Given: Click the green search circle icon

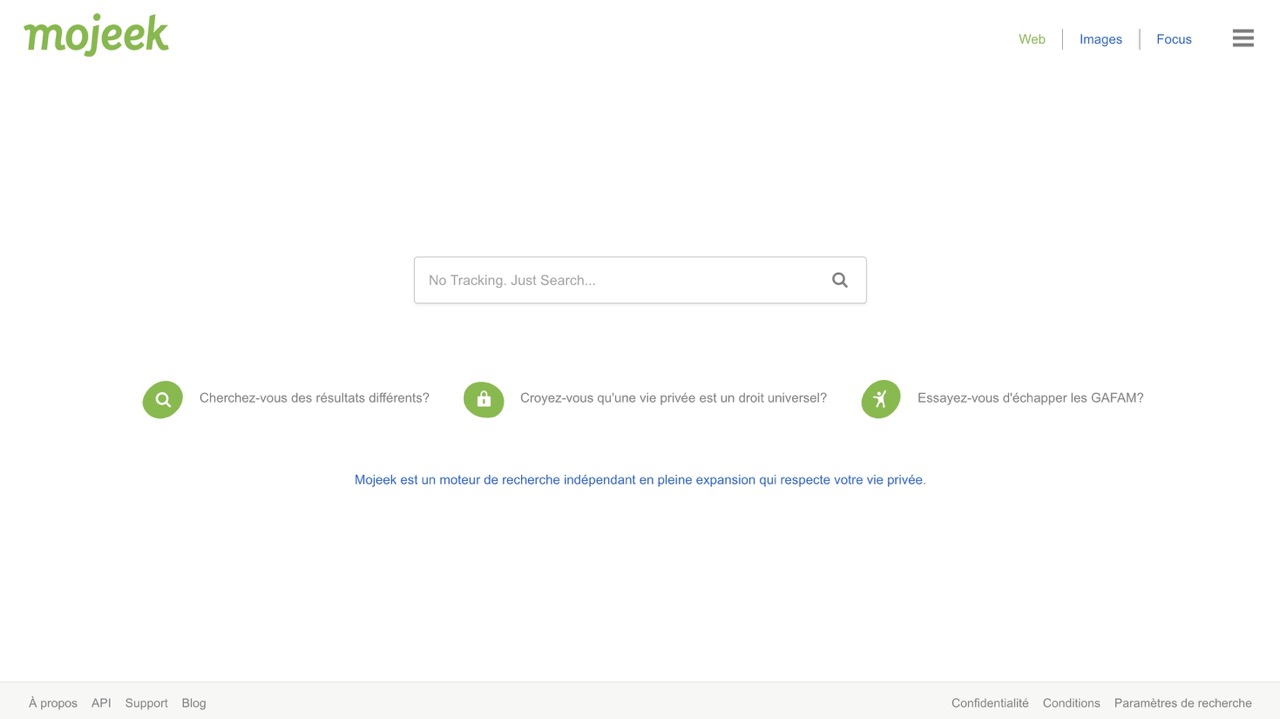Looking at the screenshot, I should 163,399.
